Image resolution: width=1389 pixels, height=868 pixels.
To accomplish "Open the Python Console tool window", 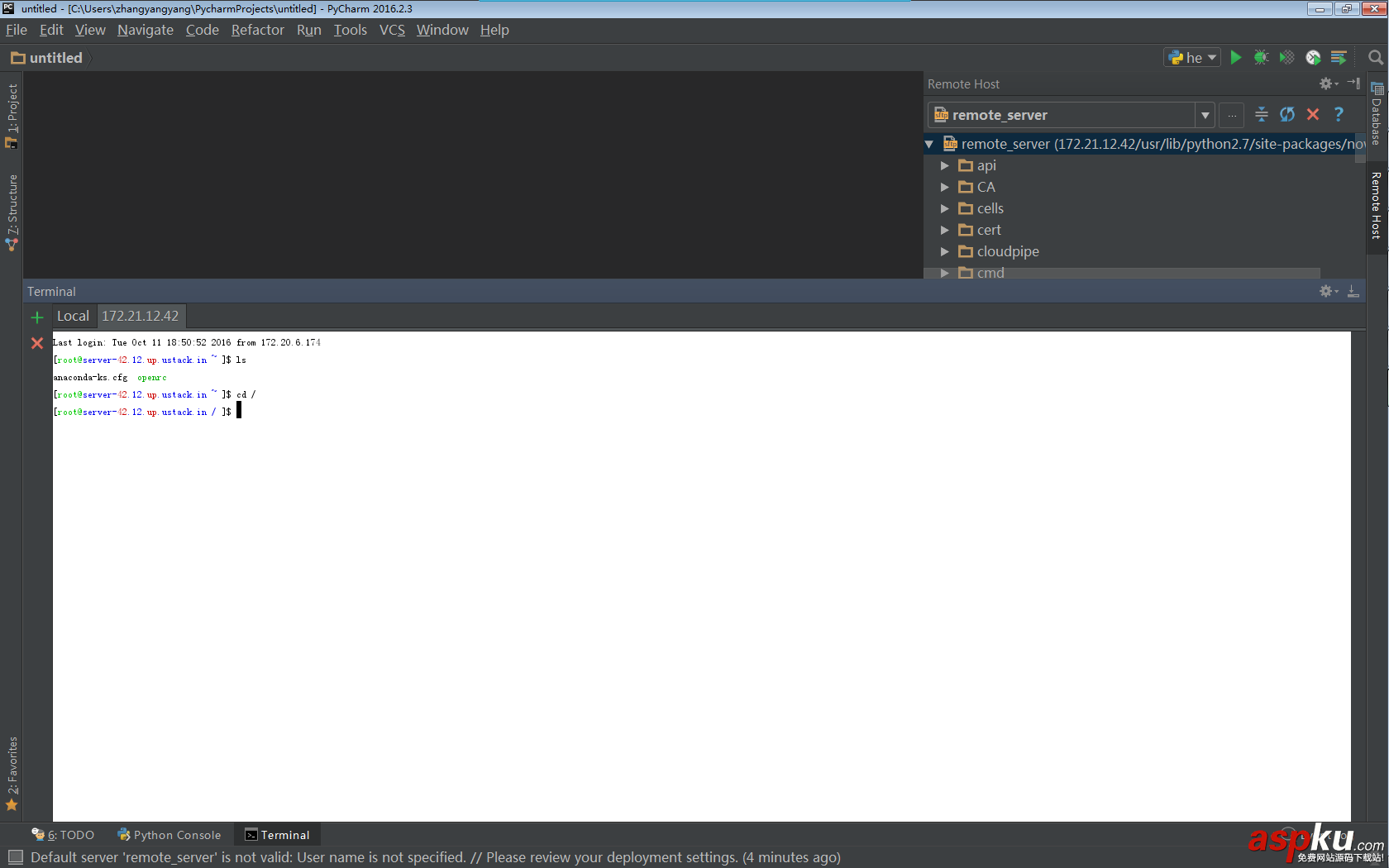I will (x=169, y=835).
